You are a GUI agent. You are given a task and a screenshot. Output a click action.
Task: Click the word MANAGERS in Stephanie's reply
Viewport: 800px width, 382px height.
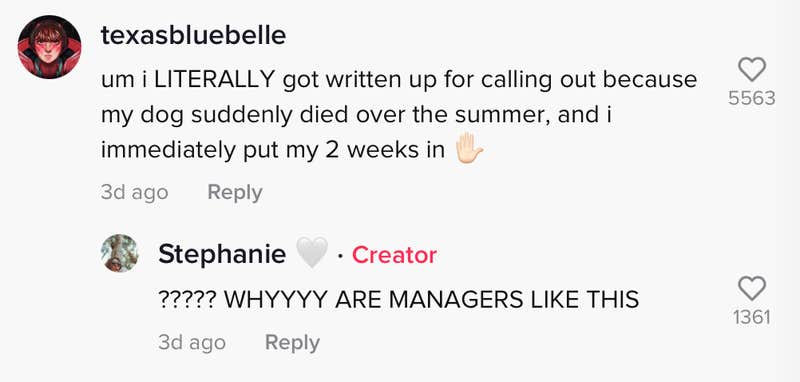tap(456, 299)
